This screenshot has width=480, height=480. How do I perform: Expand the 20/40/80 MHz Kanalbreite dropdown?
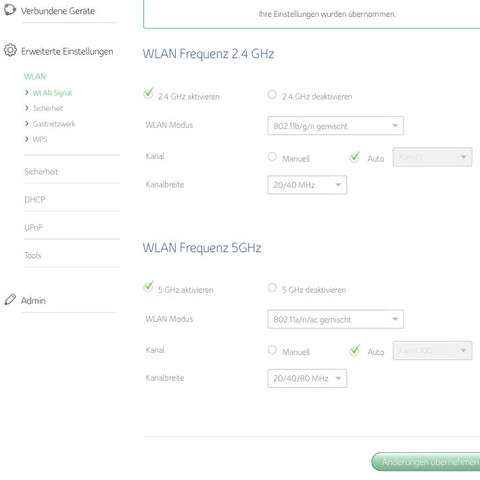click(307, 378)
